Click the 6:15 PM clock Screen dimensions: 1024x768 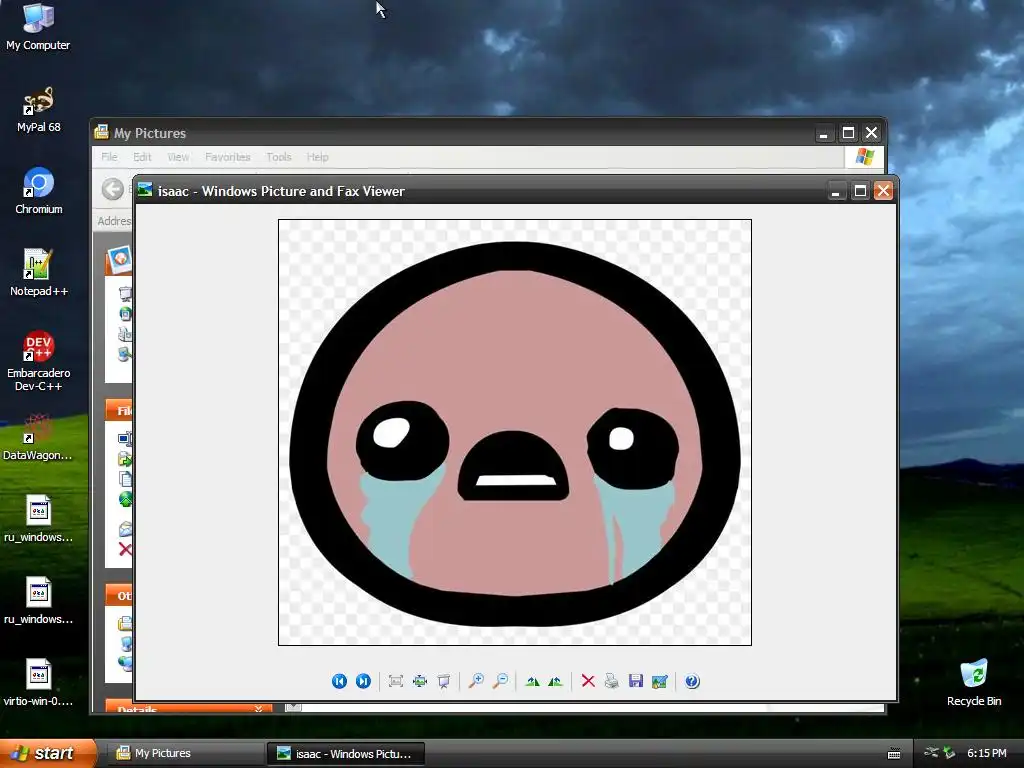987,753
